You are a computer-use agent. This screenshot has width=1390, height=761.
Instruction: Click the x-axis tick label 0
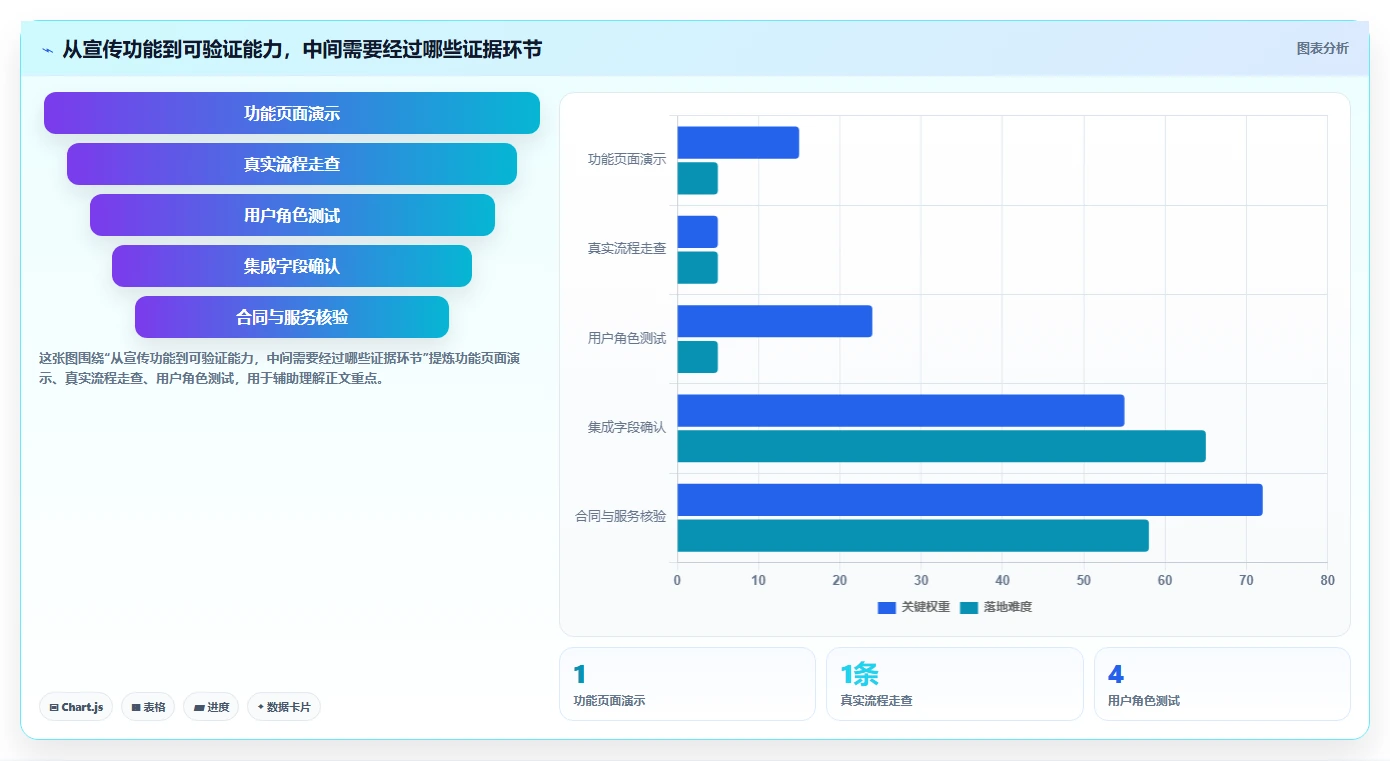click(x=677, y=581)
